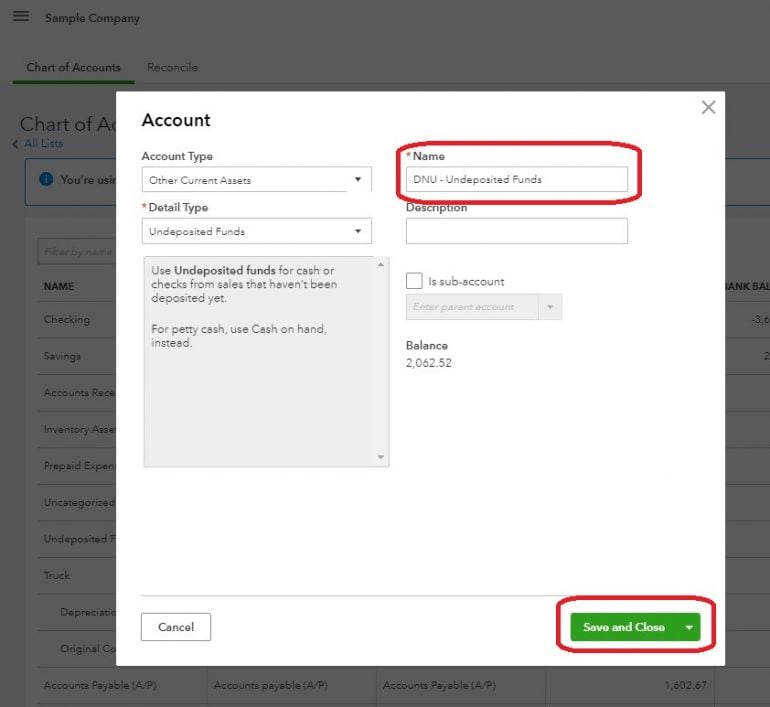The height and width of the screenshot is (707, 770).
Task: Close the Account dialog with X
Action: click(708, 108)
